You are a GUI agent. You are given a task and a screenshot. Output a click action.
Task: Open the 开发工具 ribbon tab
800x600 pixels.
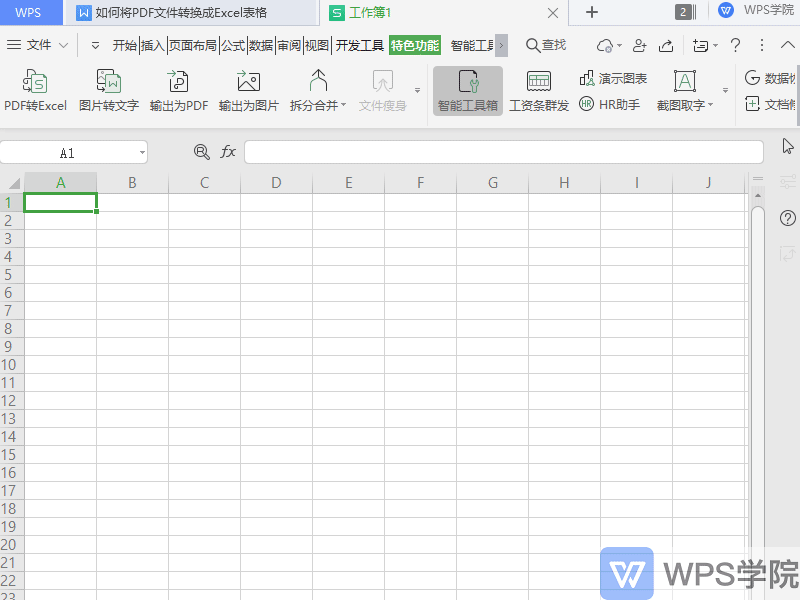tap(359, 45)
